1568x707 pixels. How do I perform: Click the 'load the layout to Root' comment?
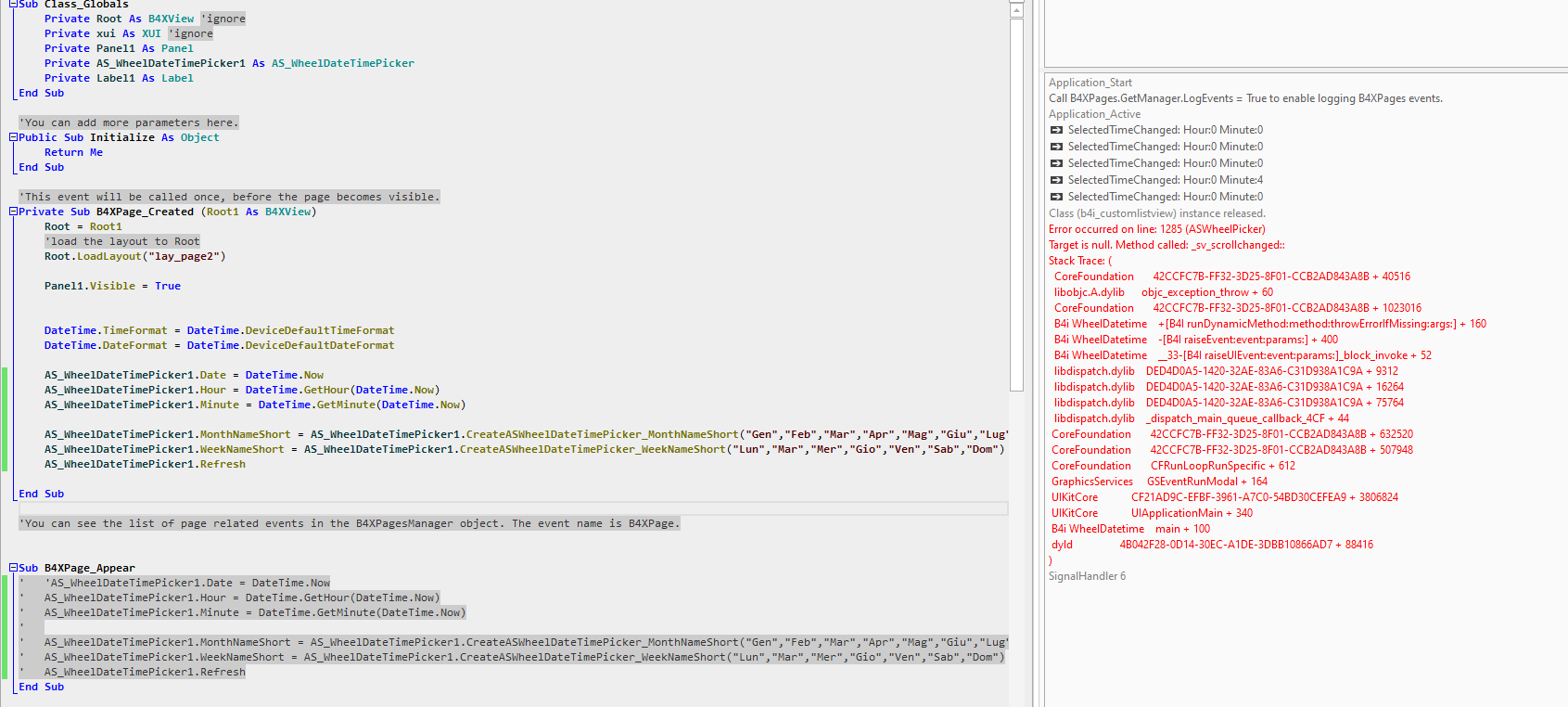coord(122,241)
